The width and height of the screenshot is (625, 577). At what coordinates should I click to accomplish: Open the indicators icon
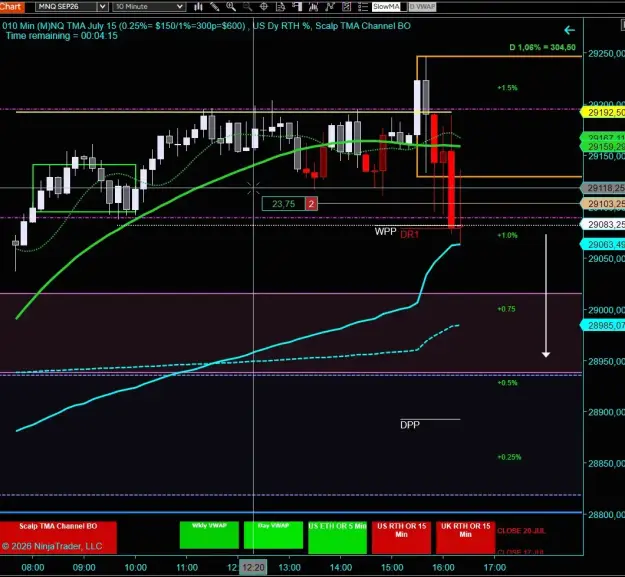(x=313, y=6)
